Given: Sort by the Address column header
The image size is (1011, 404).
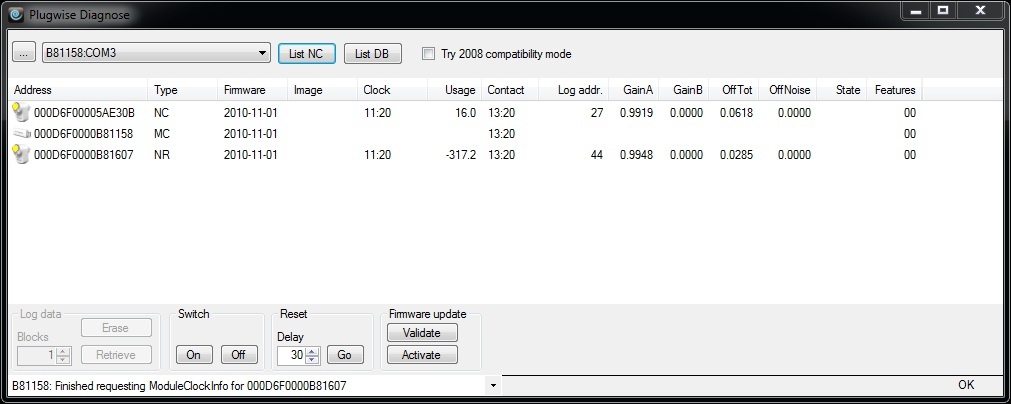Looking at the screenshot, I should [77, 90].
